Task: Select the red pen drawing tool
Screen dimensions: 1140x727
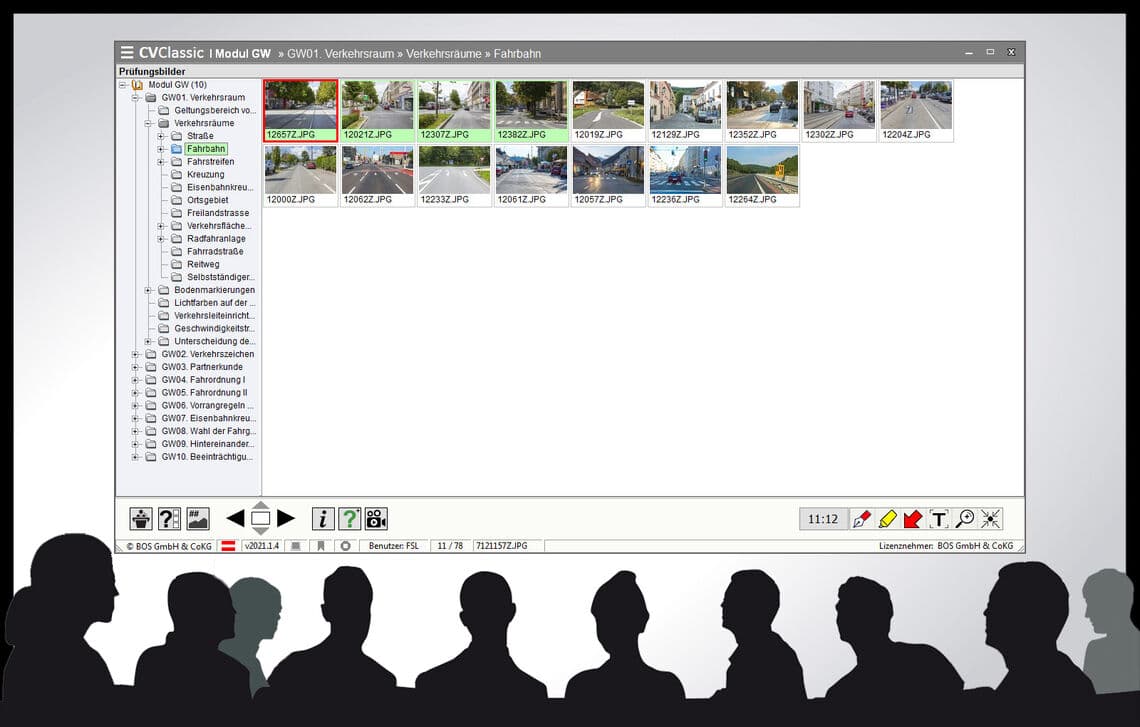Action: [862, 519]
